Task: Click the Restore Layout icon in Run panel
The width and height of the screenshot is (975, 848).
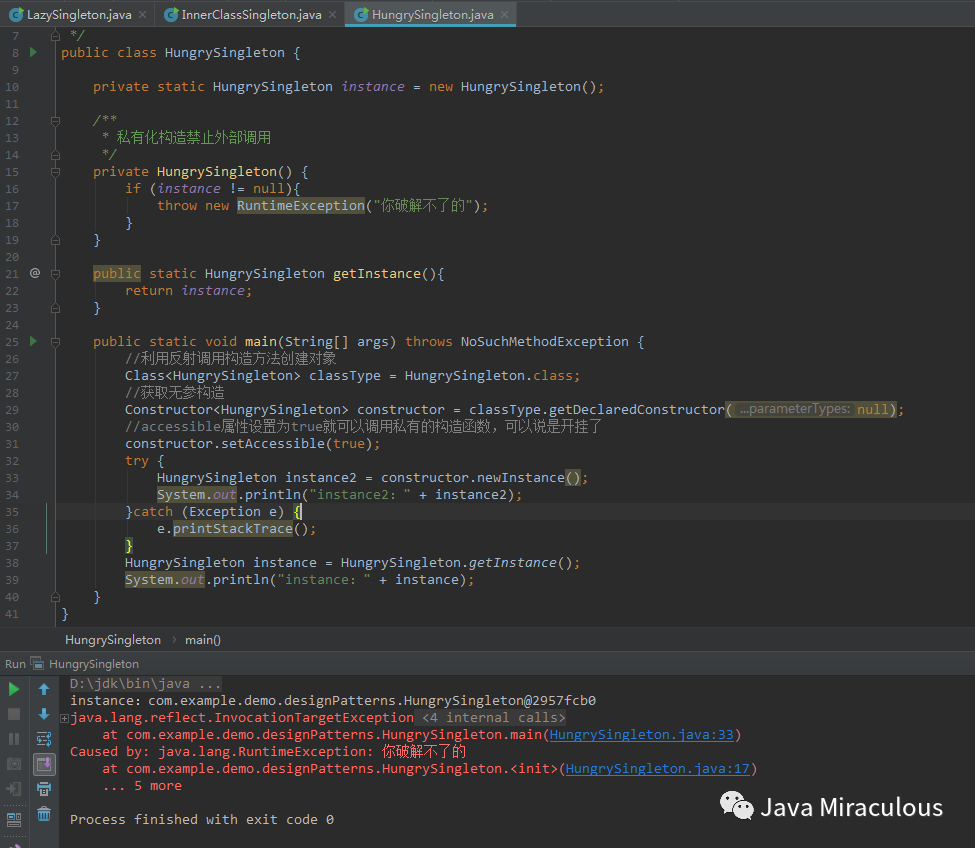Action: coord(14,819)
